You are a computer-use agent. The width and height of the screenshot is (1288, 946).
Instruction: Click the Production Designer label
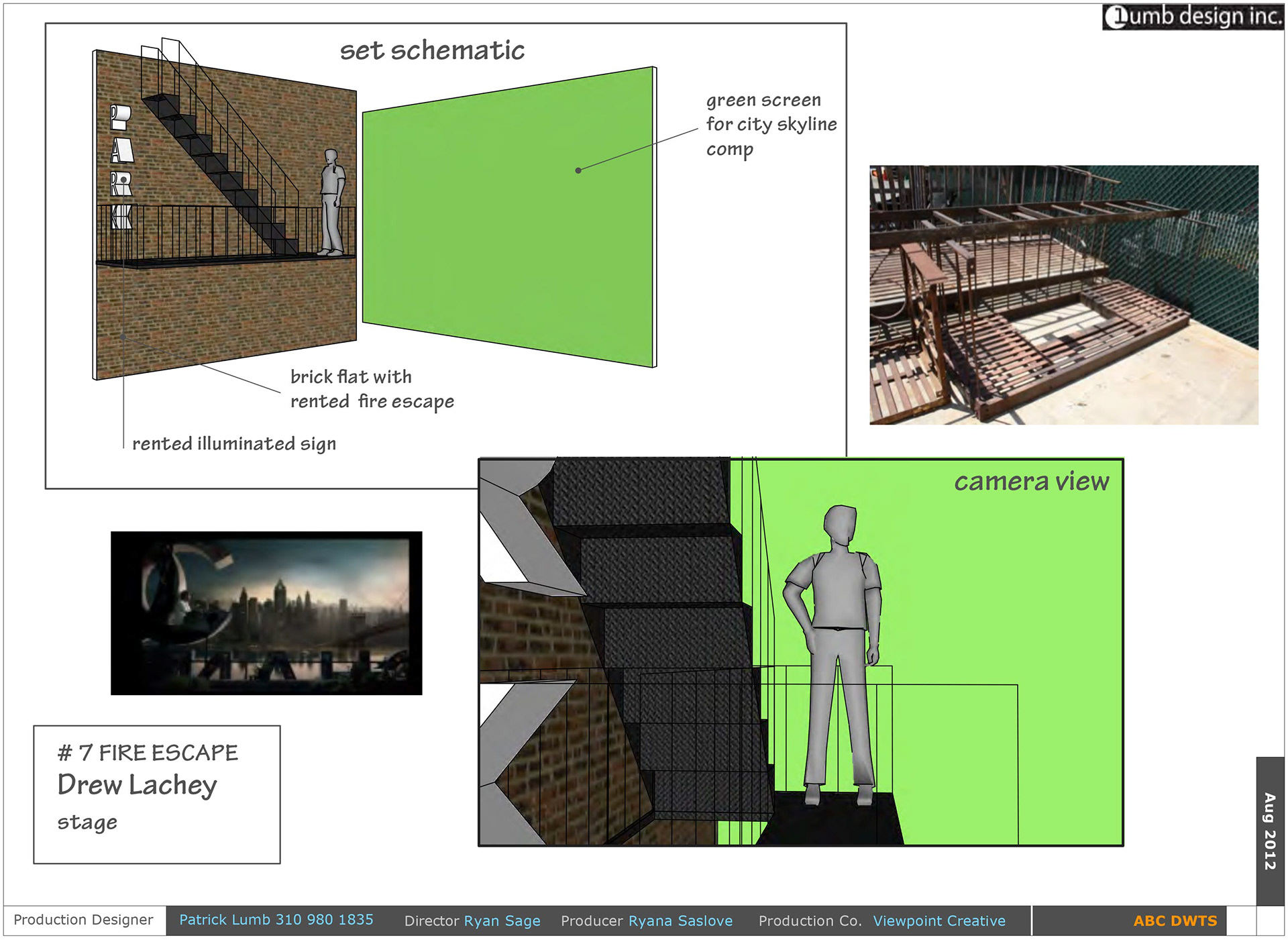[x=83, y=920]
